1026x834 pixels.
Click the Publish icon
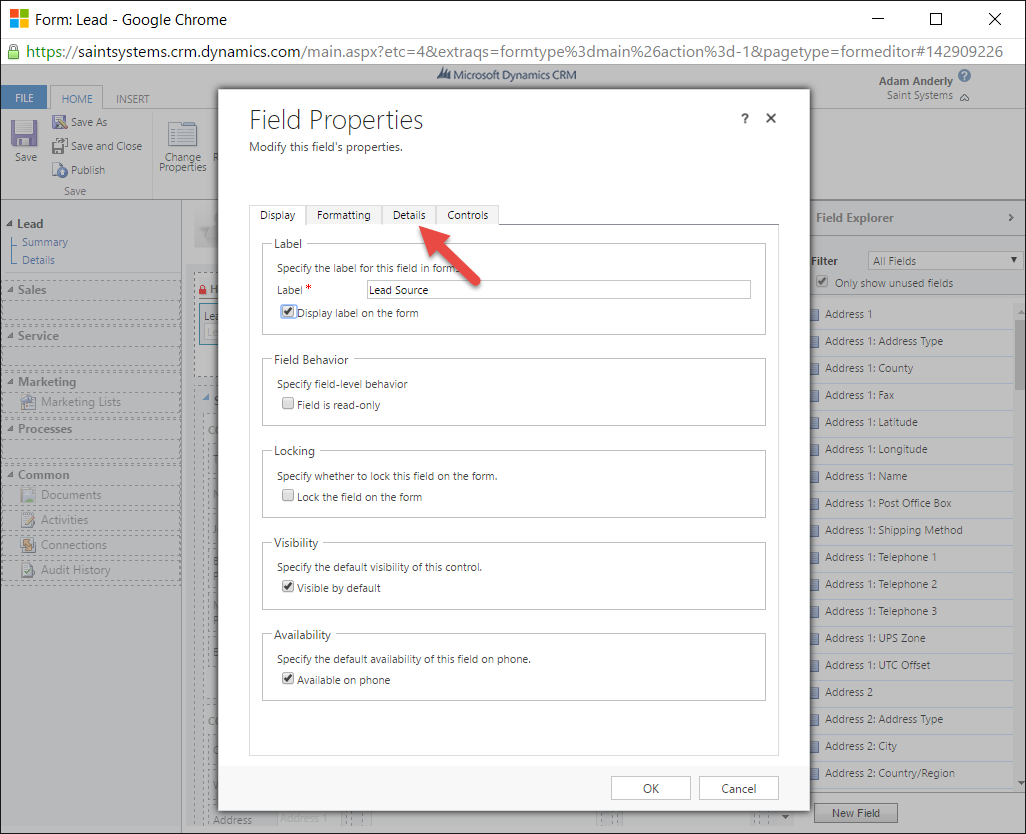tap(59, 170)
